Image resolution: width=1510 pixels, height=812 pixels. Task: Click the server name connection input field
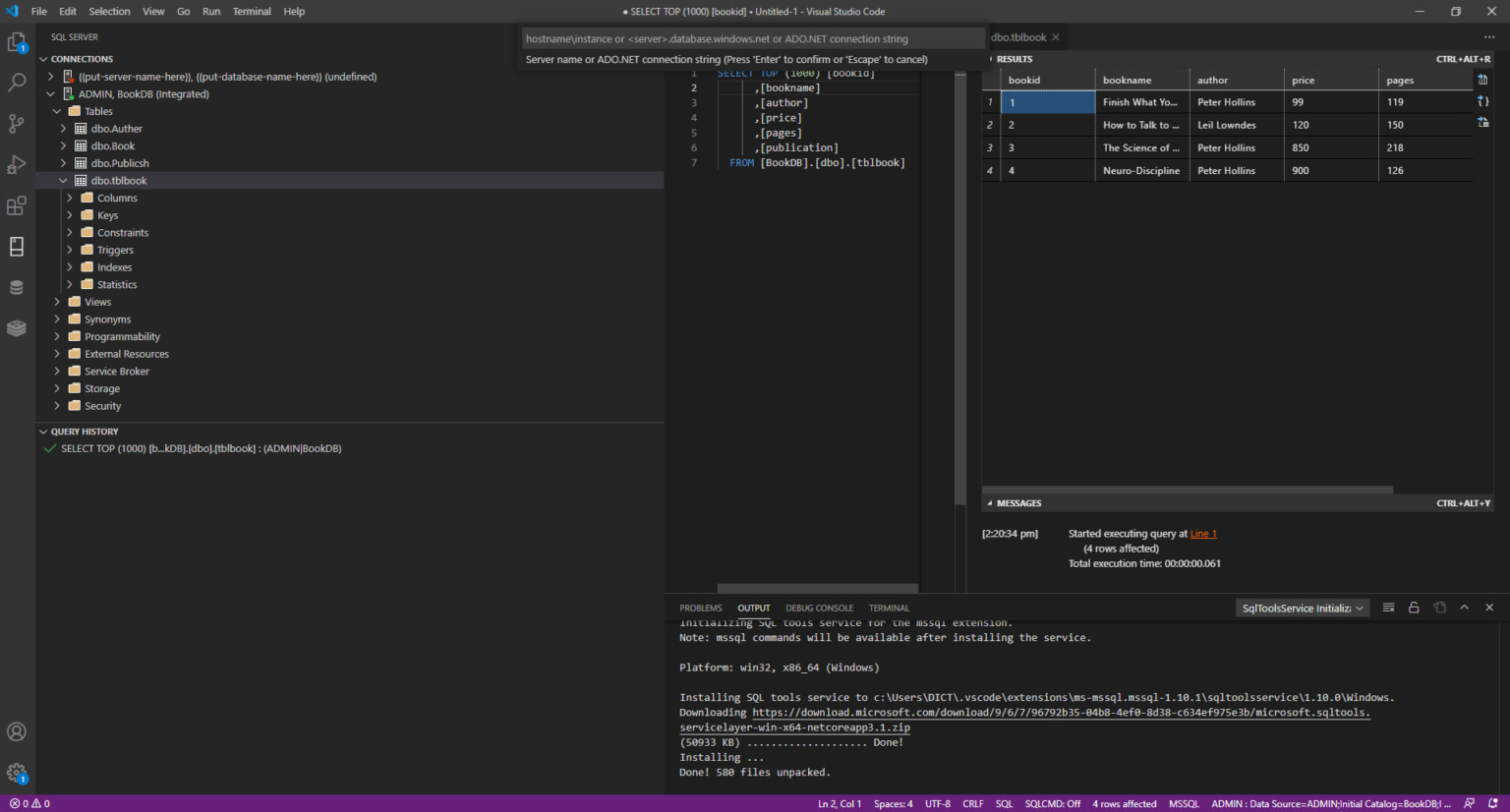(752, 39)
